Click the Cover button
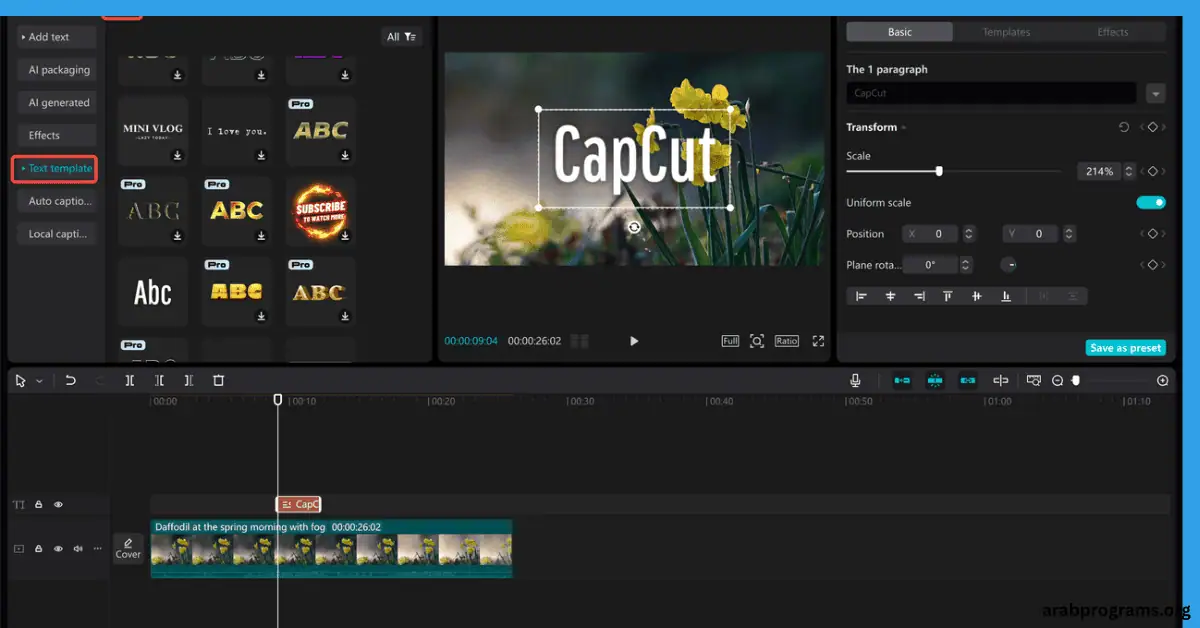Image resolution: width=1200 pixels, height=628 pixels. [x=128, y=548]
